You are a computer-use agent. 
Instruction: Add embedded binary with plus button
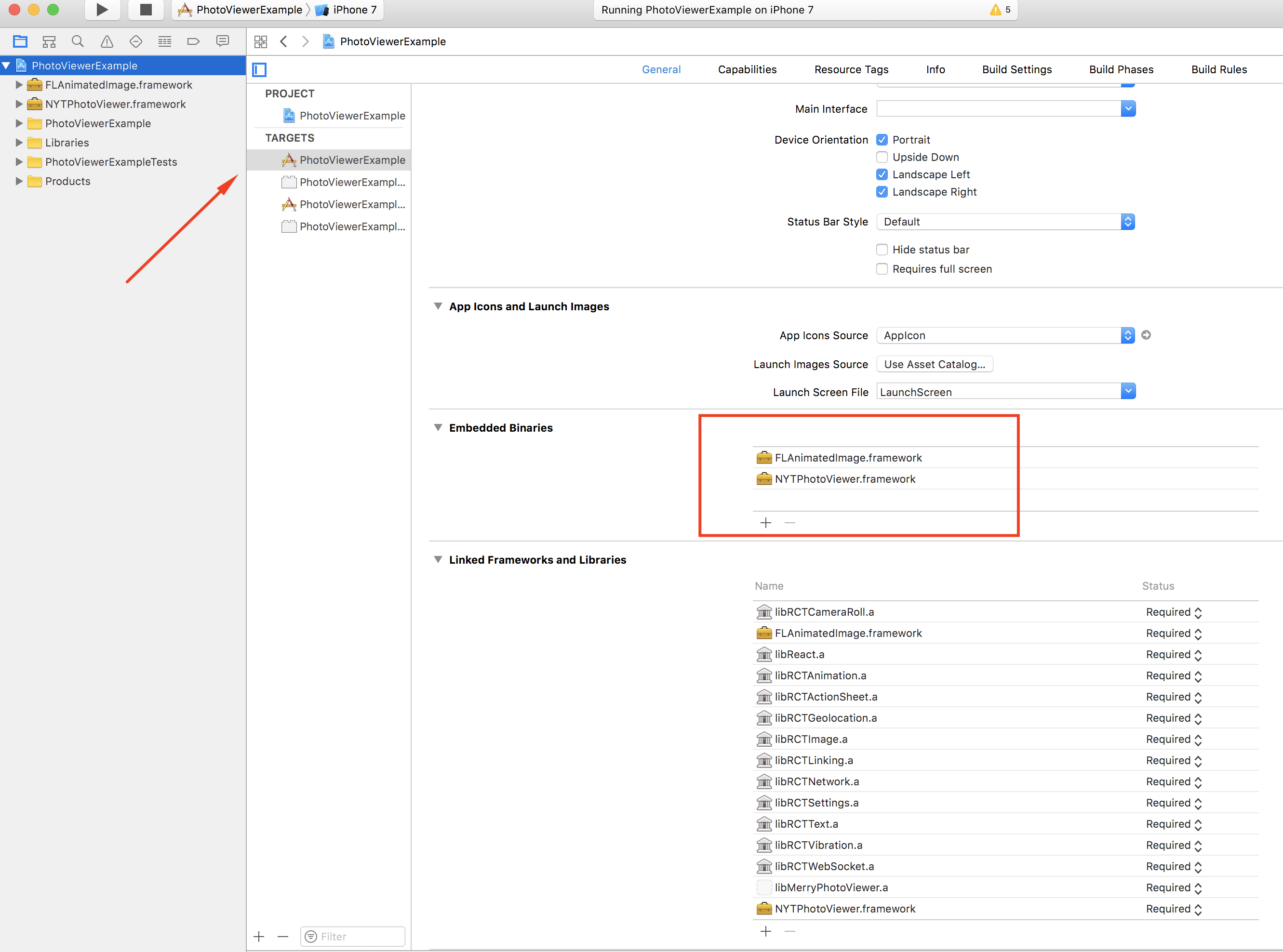pyautogui.click(x=765, y=523)
